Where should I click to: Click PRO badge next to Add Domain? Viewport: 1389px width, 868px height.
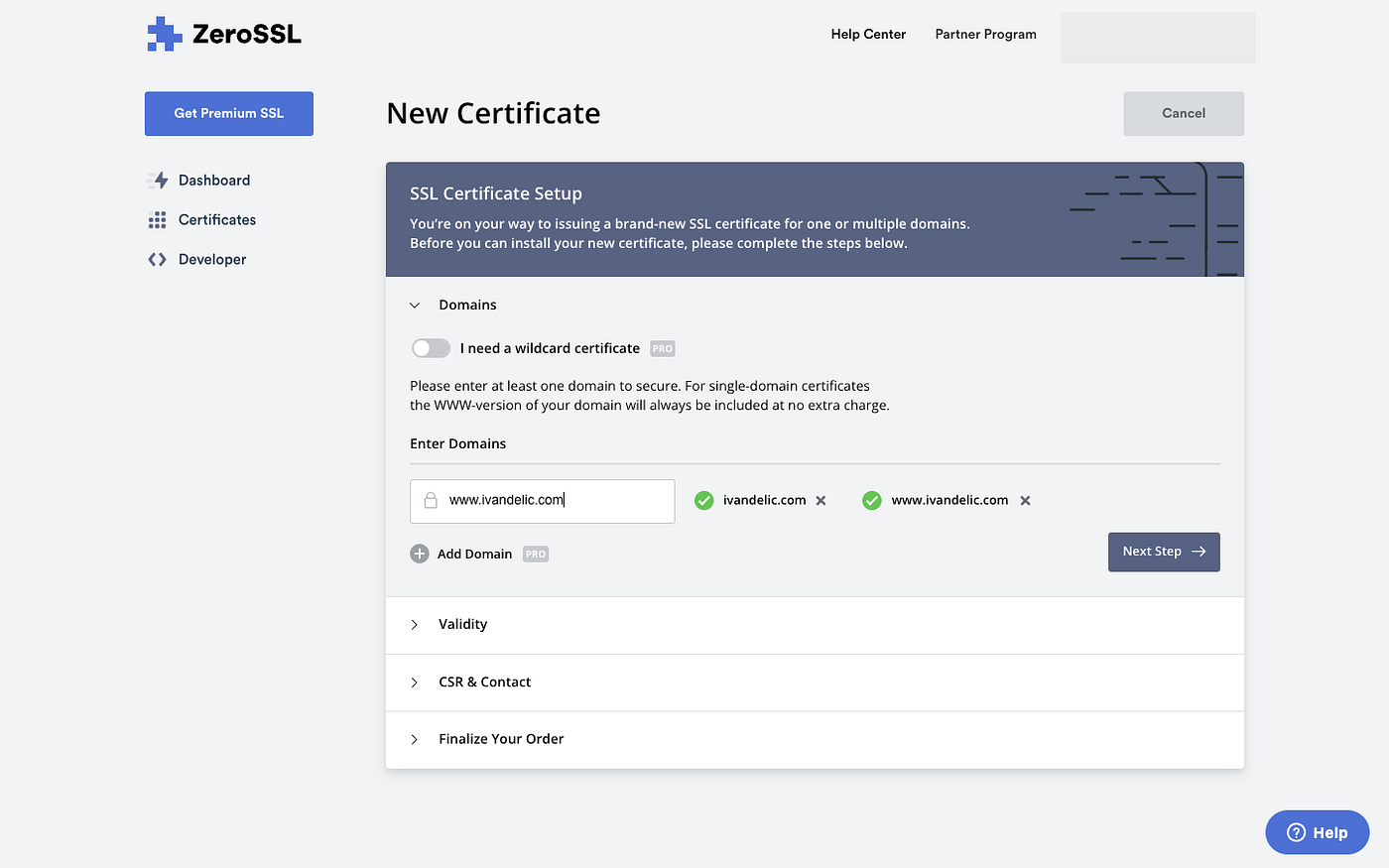click(x=536, y=555)
